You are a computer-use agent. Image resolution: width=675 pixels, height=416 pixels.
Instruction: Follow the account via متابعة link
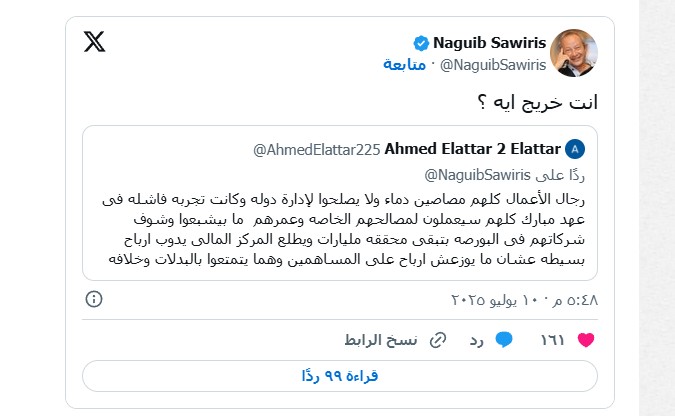404,65
